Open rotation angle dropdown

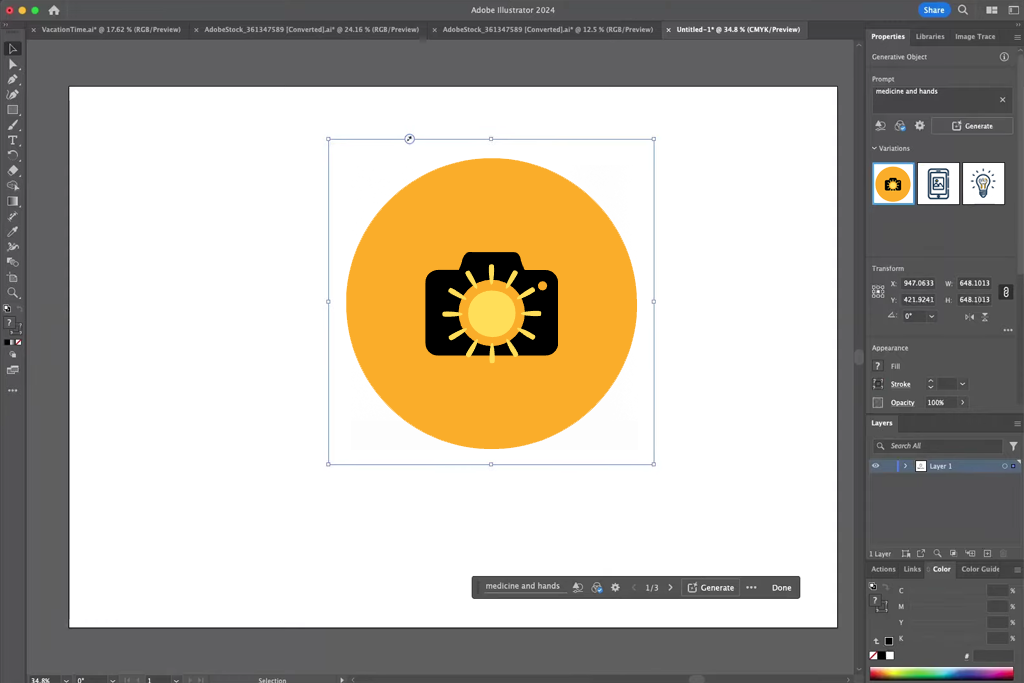(x=931, y=317)
